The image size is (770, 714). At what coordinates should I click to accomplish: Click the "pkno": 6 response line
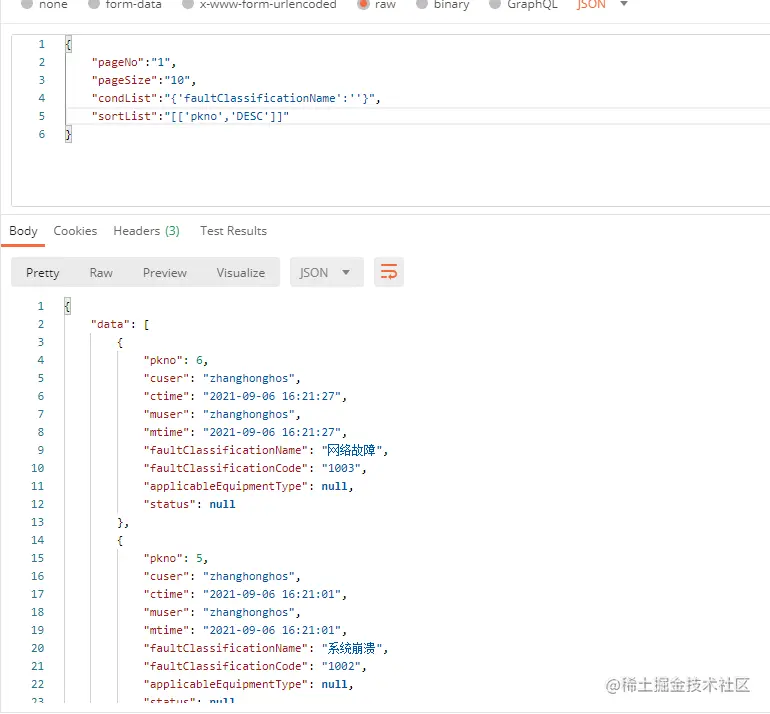pyautogui.click(x=176, y=360)
